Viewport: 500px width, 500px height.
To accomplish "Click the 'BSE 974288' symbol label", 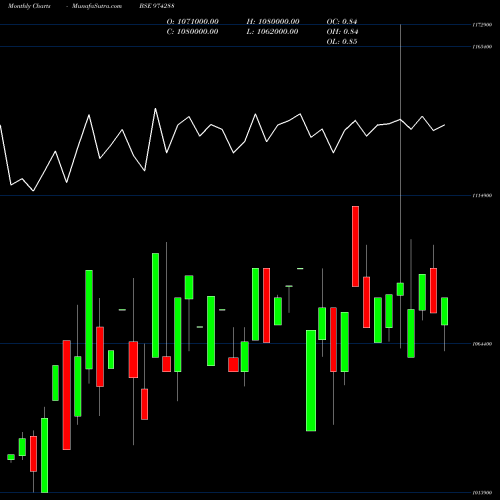I will click(x=157, y=6).
